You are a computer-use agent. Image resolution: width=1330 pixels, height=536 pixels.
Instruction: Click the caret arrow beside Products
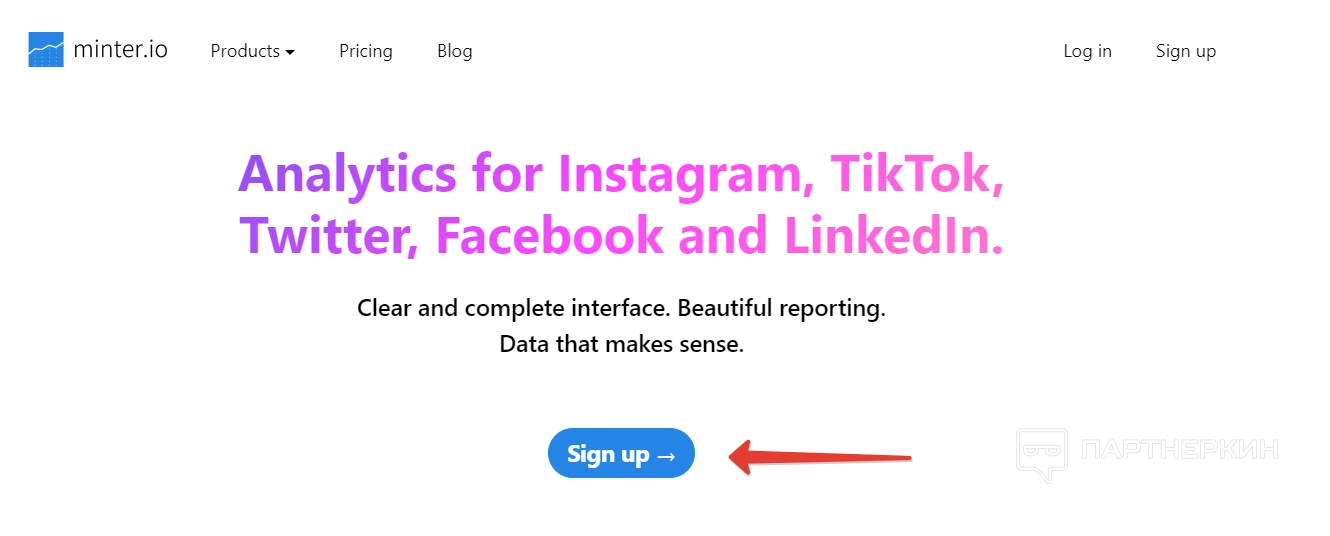(x=290, y=52)
